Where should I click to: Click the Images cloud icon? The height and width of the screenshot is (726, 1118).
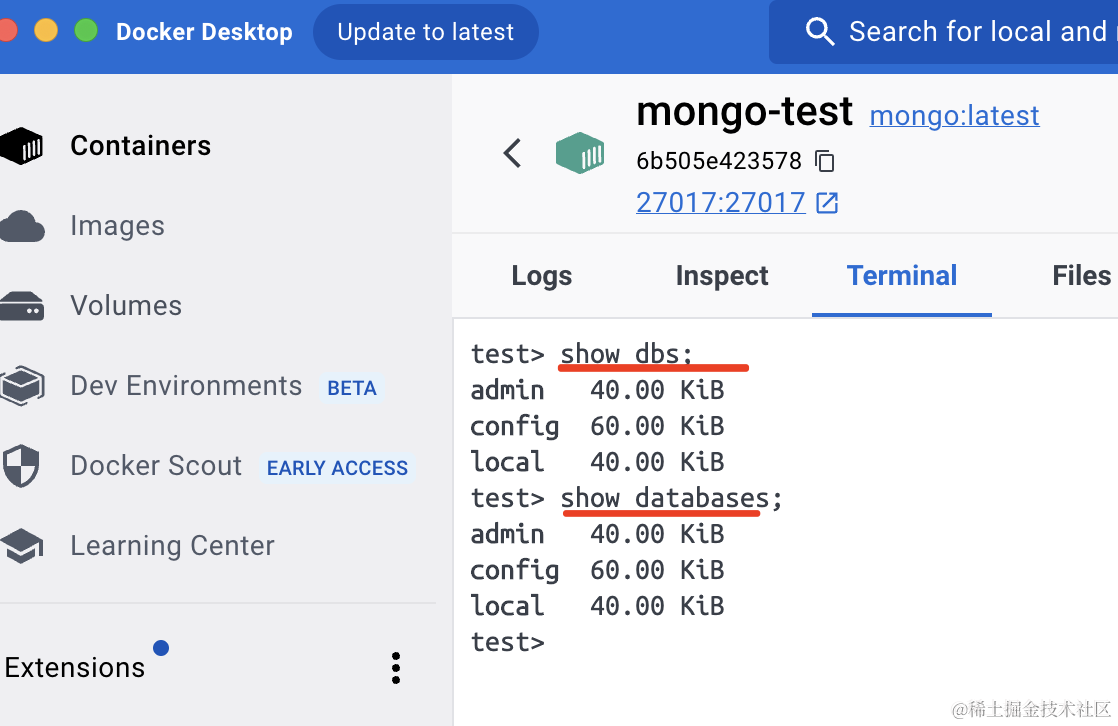22,226
